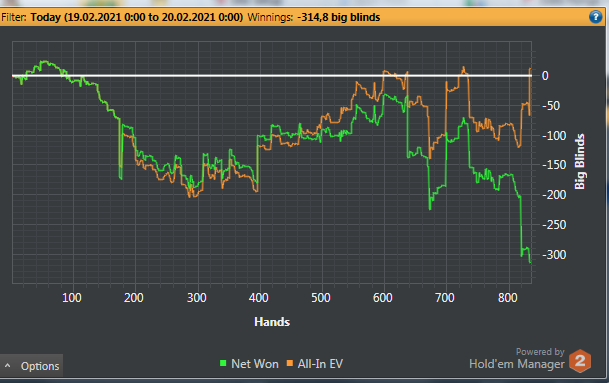Toggle the All-In EV orange legend swatch
The height and width of the screenshot is (383, 609).
tap(290, 363)
